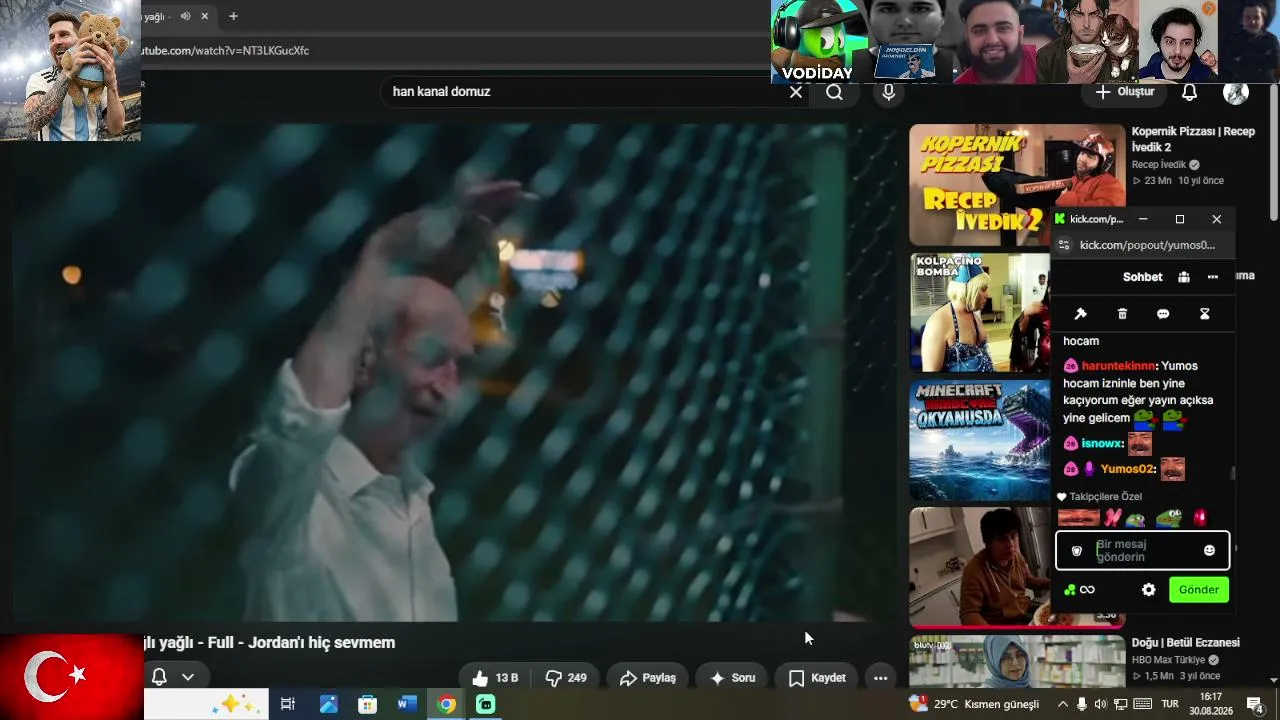Open Microsoft Store from taskbar
The image size is (1280, 720).
[367, 704]
